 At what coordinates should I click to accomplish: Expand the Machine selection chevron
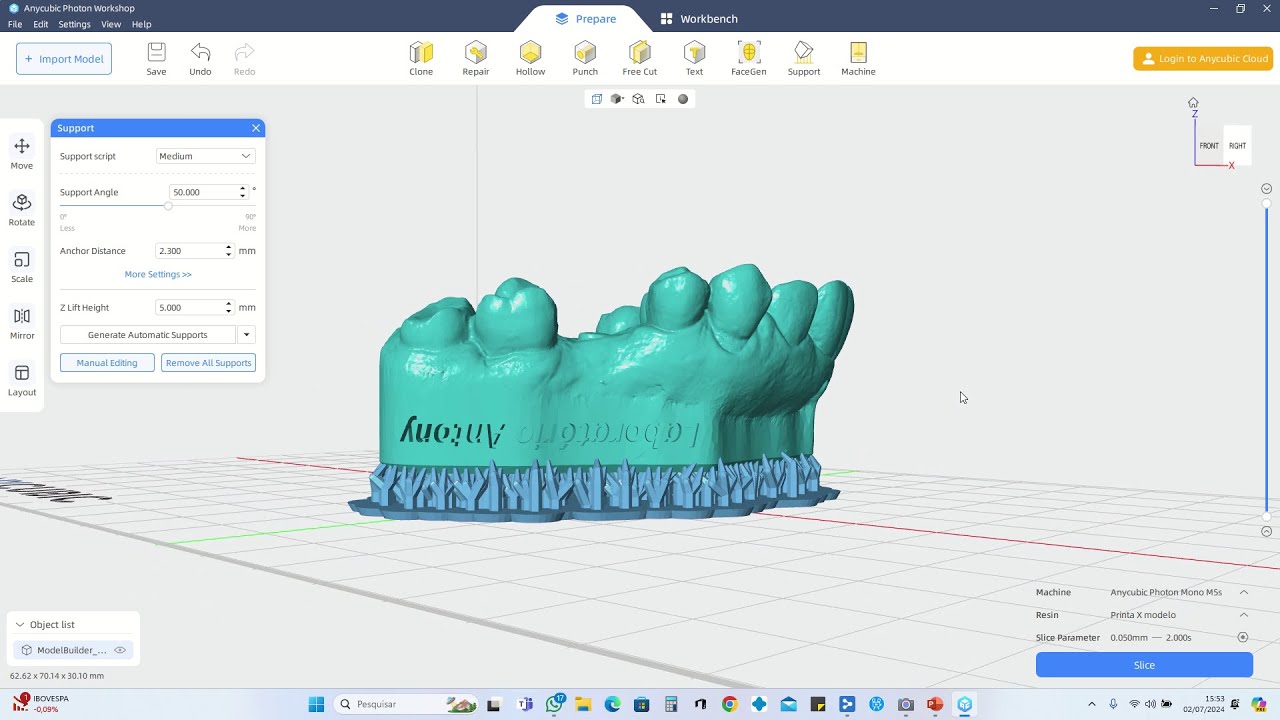click(x=1244, y=592)
